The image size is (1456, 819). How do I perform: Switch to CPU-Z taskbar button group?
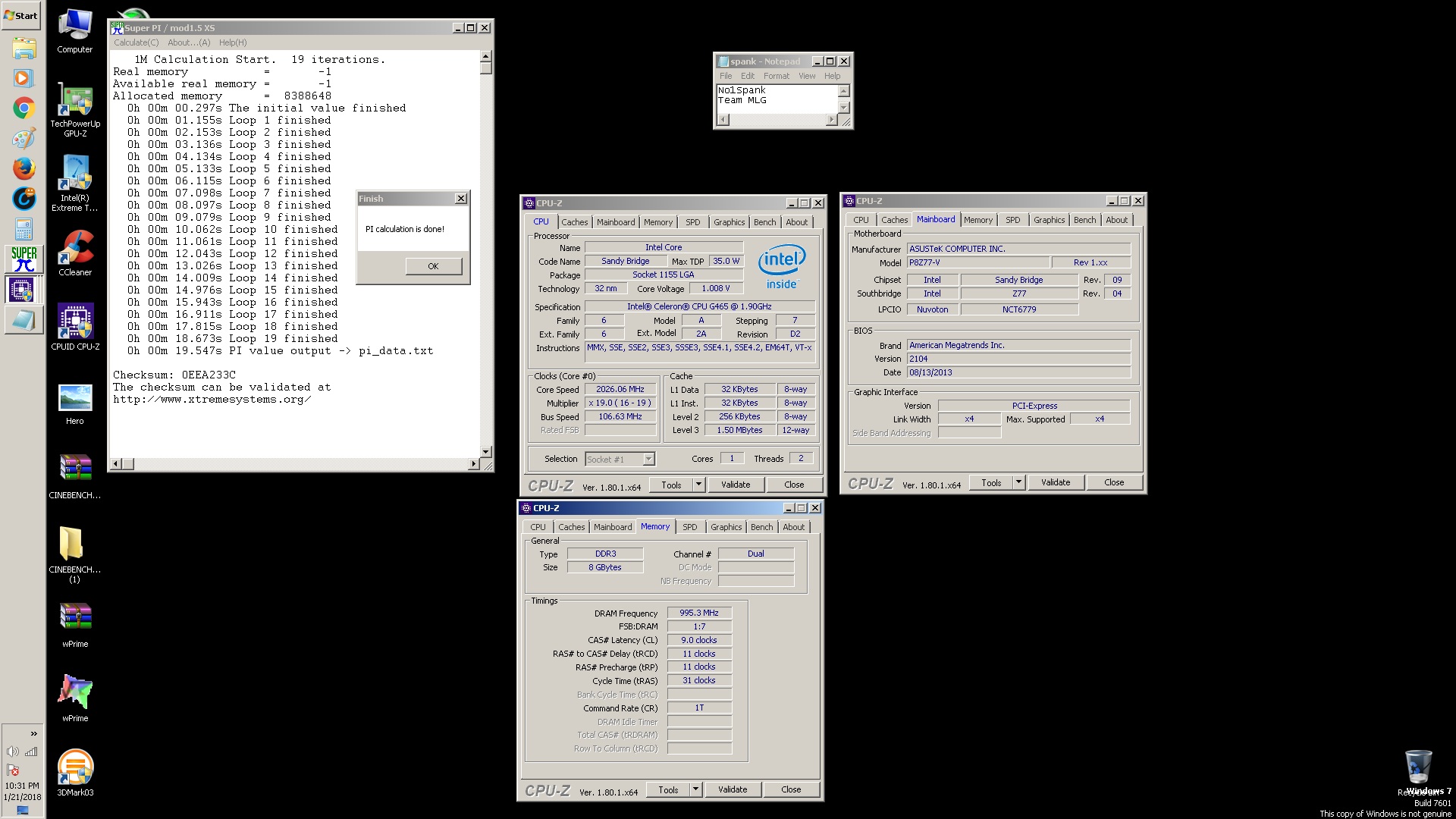coord(24,290)
